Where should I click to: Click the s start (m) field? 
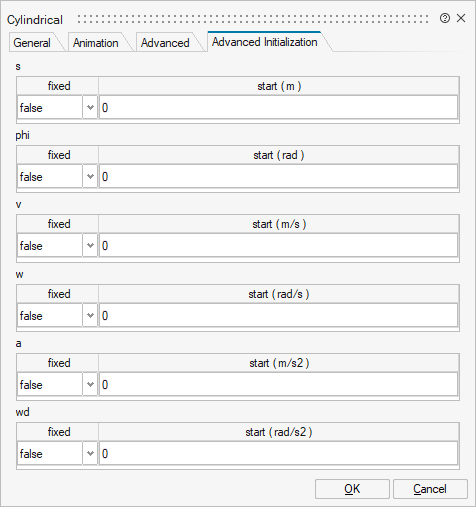(x=279, y=107)
